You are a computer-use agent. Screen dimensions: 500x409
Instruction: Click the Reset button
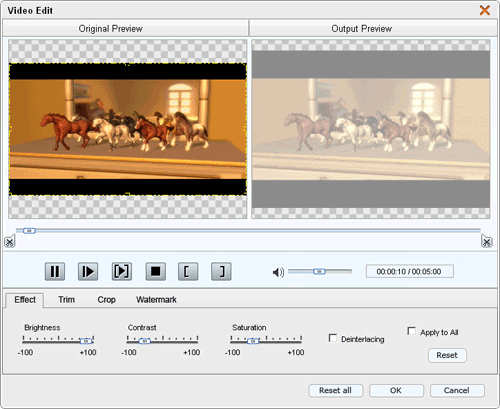tap(447, 355)
